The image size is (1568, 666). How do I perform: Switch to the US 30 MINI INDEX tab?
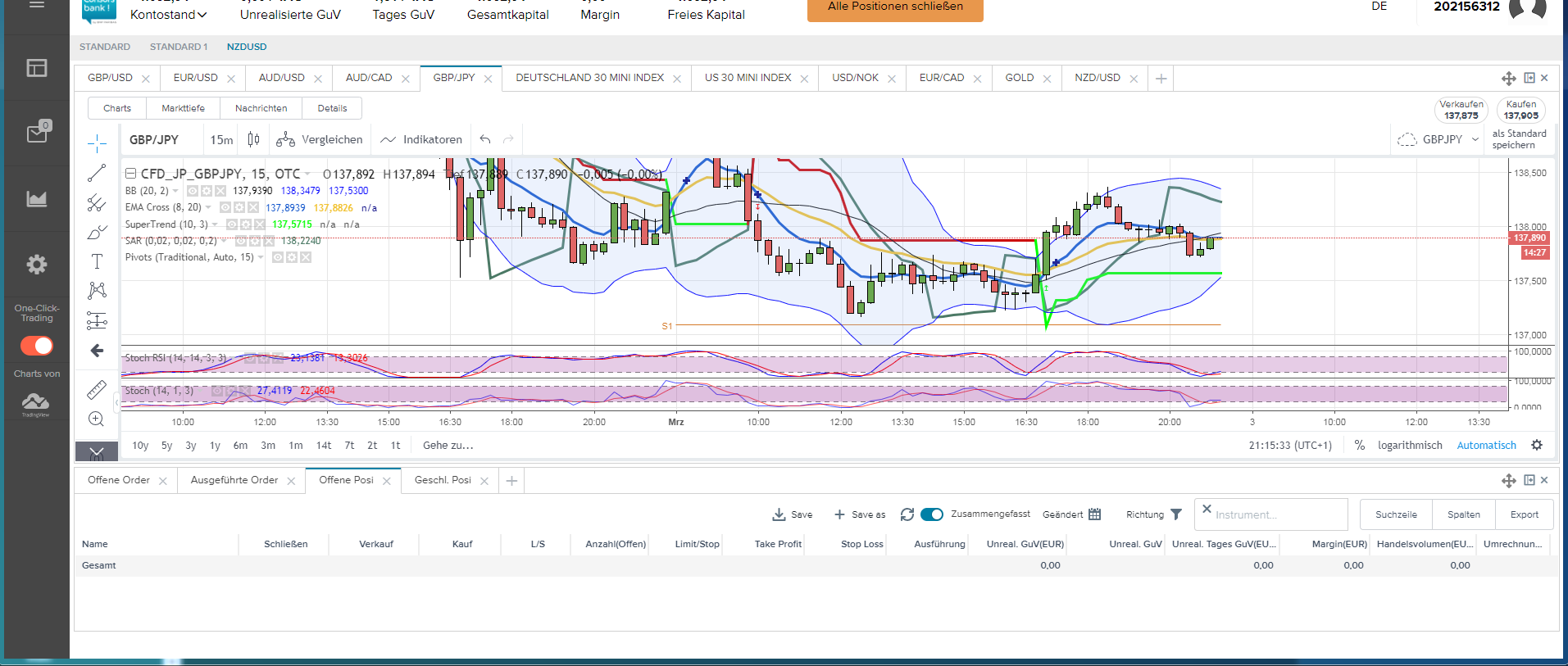tap(748, 78)
